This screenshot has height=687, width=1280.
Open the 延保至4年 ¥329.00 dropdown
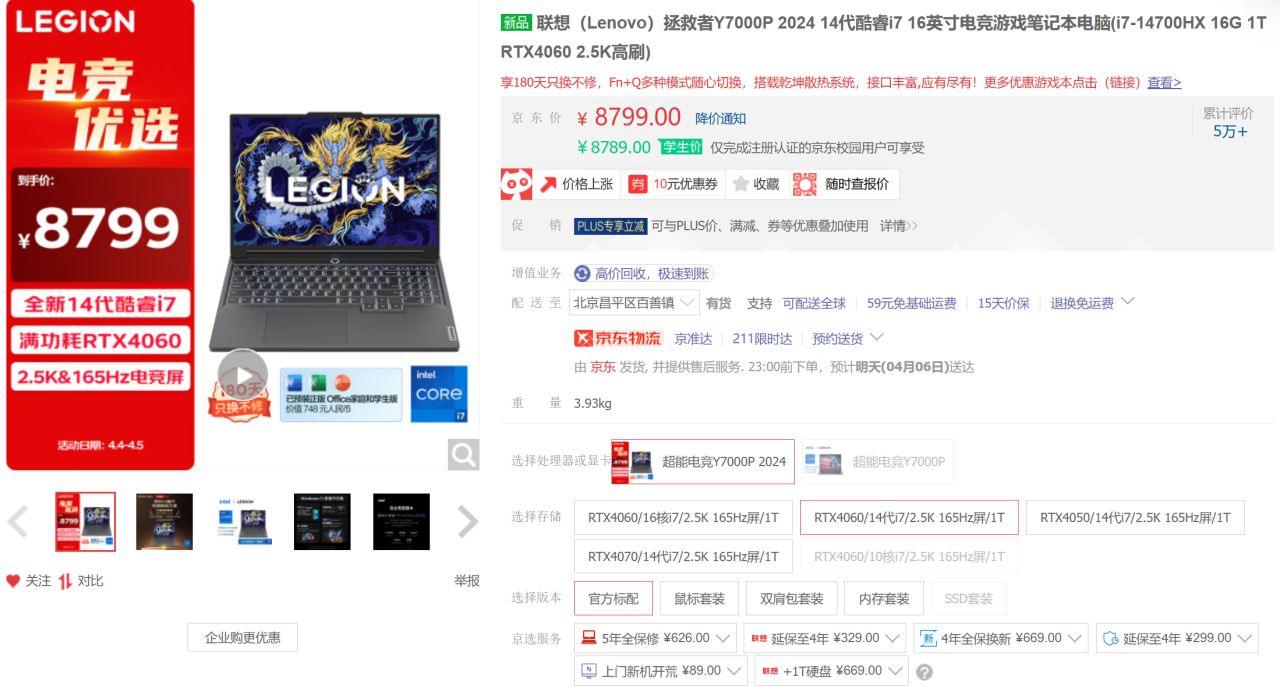824,638
